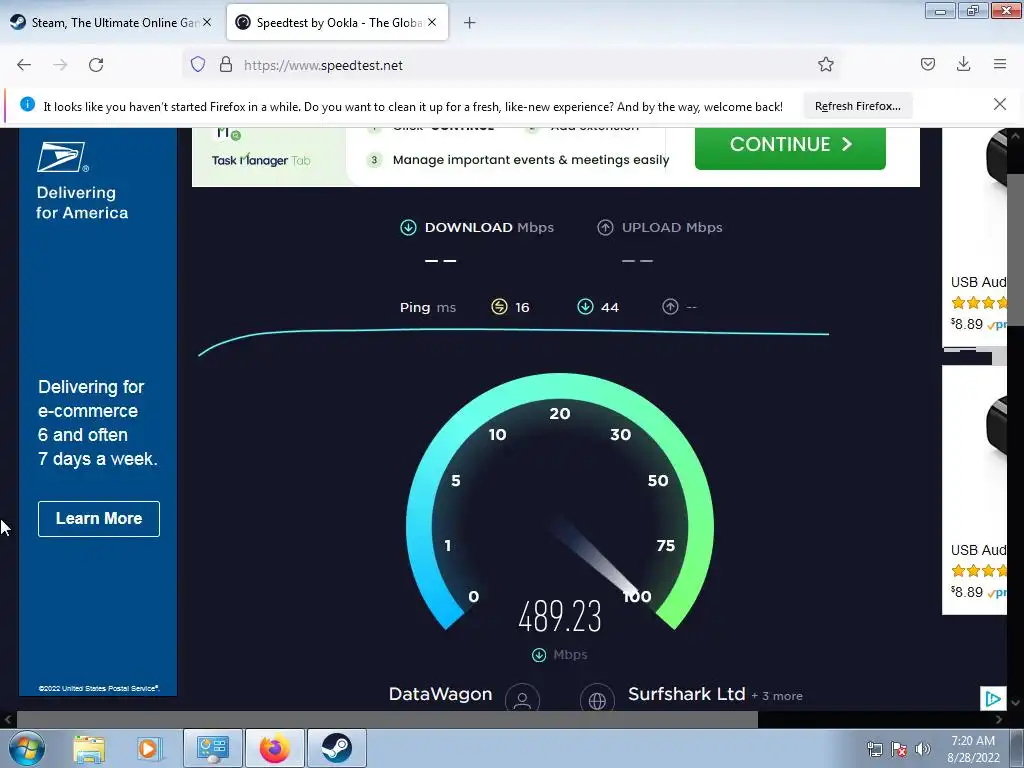Click the blue info icon in notification bar

click(x=27, y=104)
